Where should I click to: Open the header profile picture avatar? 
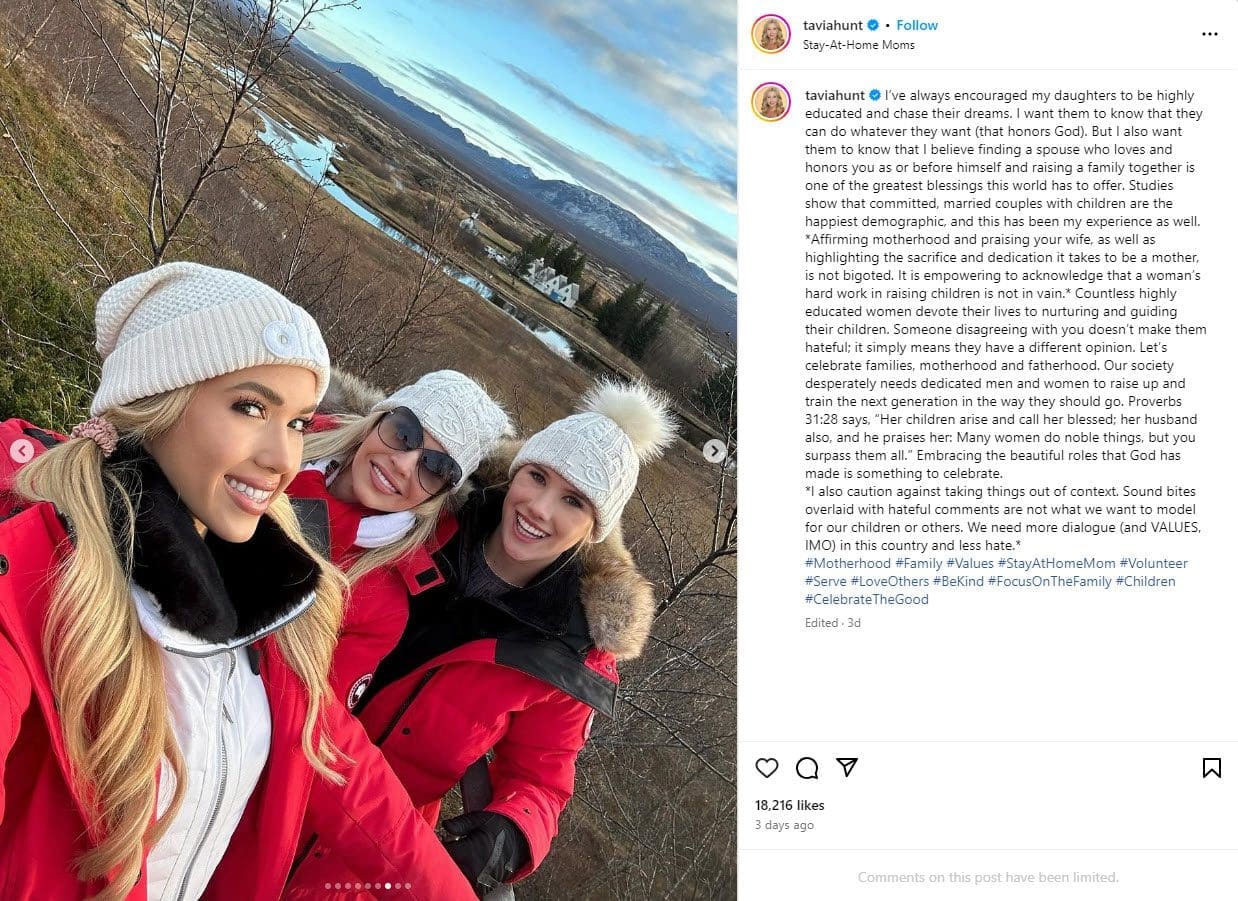(771, 34)
